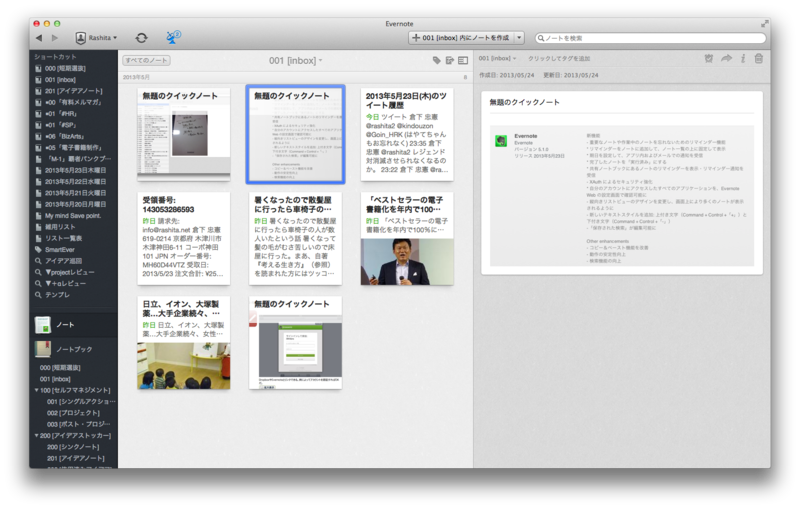Open shortcut note 2013年5月20日月曜日
800x509 pixels.
click(75, 204)
